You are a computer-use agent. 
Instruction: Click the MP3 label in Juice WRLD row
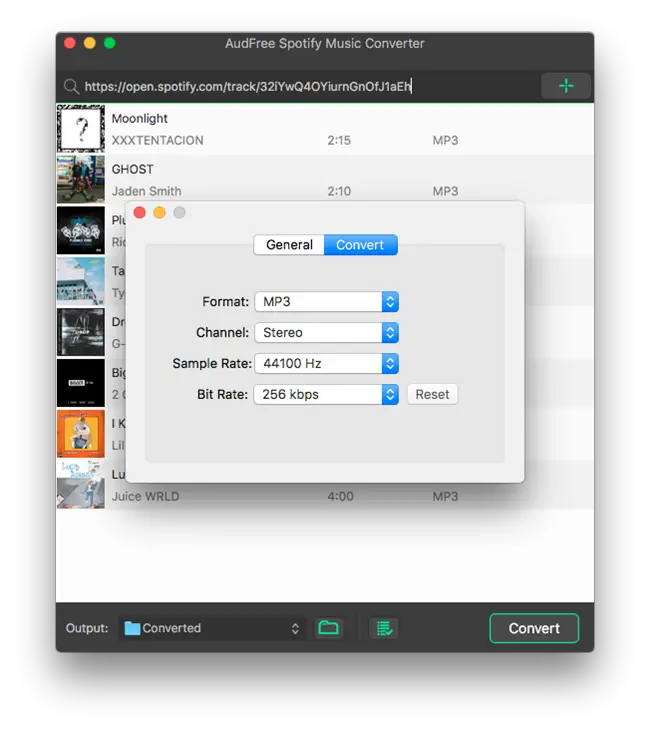pos(445,496)
